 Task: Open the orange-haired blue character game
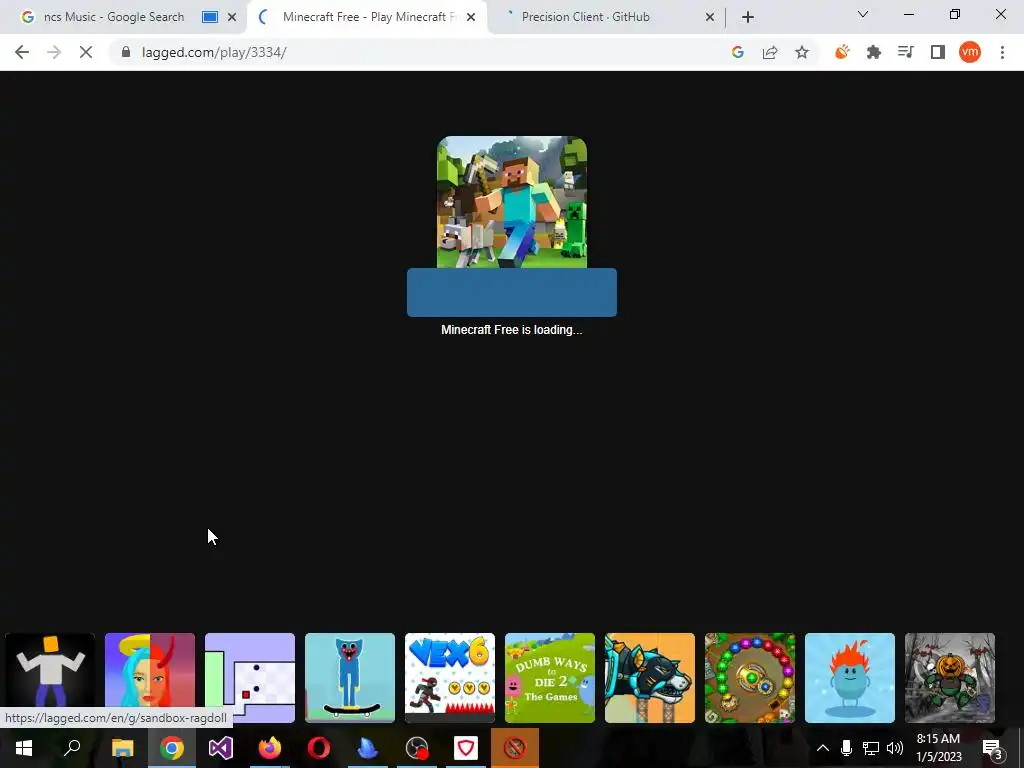(x=850, y=678)
